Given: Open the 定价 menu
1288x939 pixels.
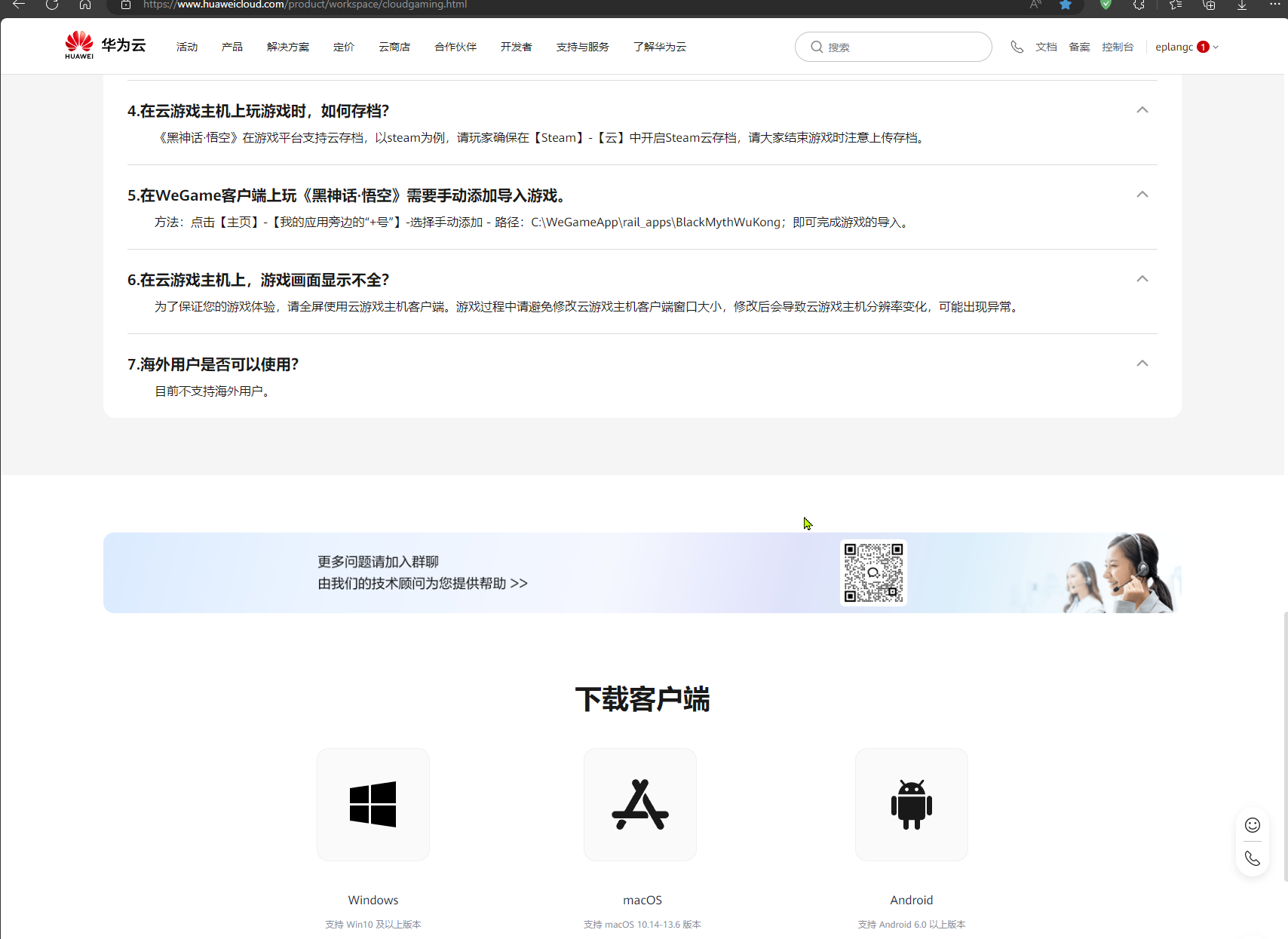Looking at the screenshot, I should tap(344, 47).
